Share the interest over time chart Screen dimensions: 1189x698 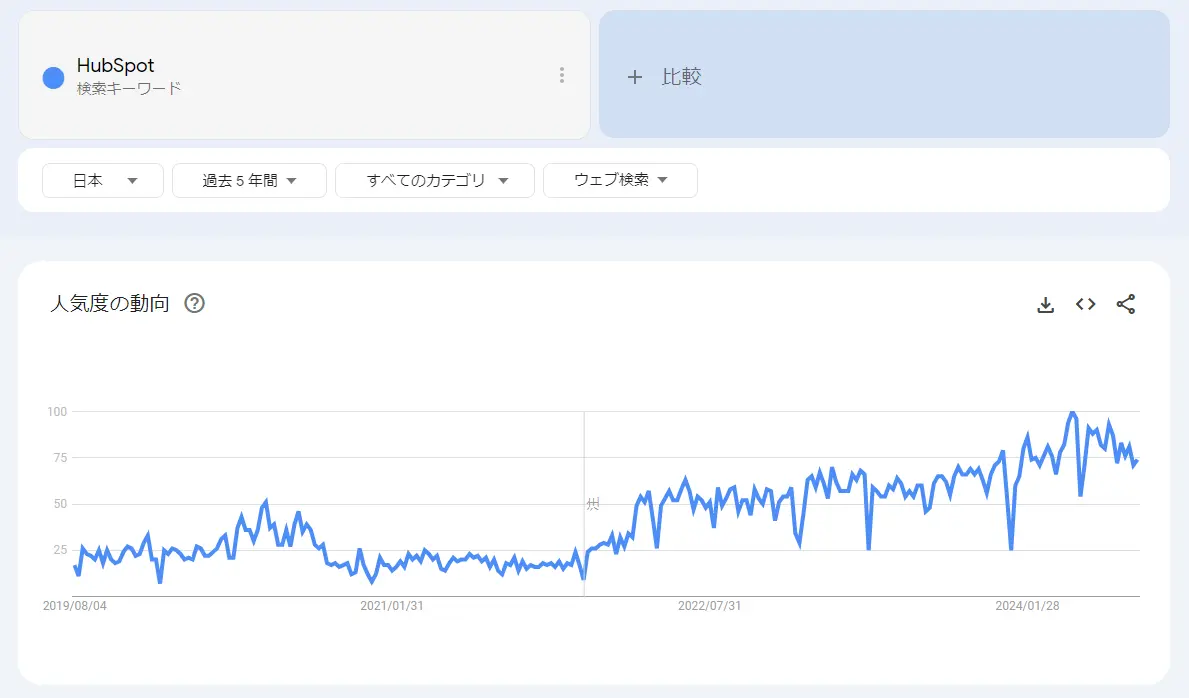[1125, 304]
